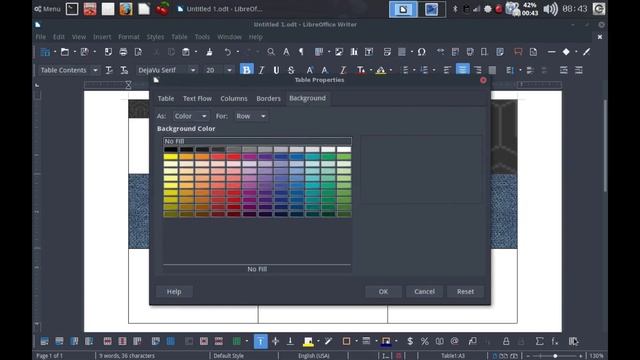Click the Clone Formatting brush icon
This screenshot has width=640, height=360.
[x=209, y=52]
